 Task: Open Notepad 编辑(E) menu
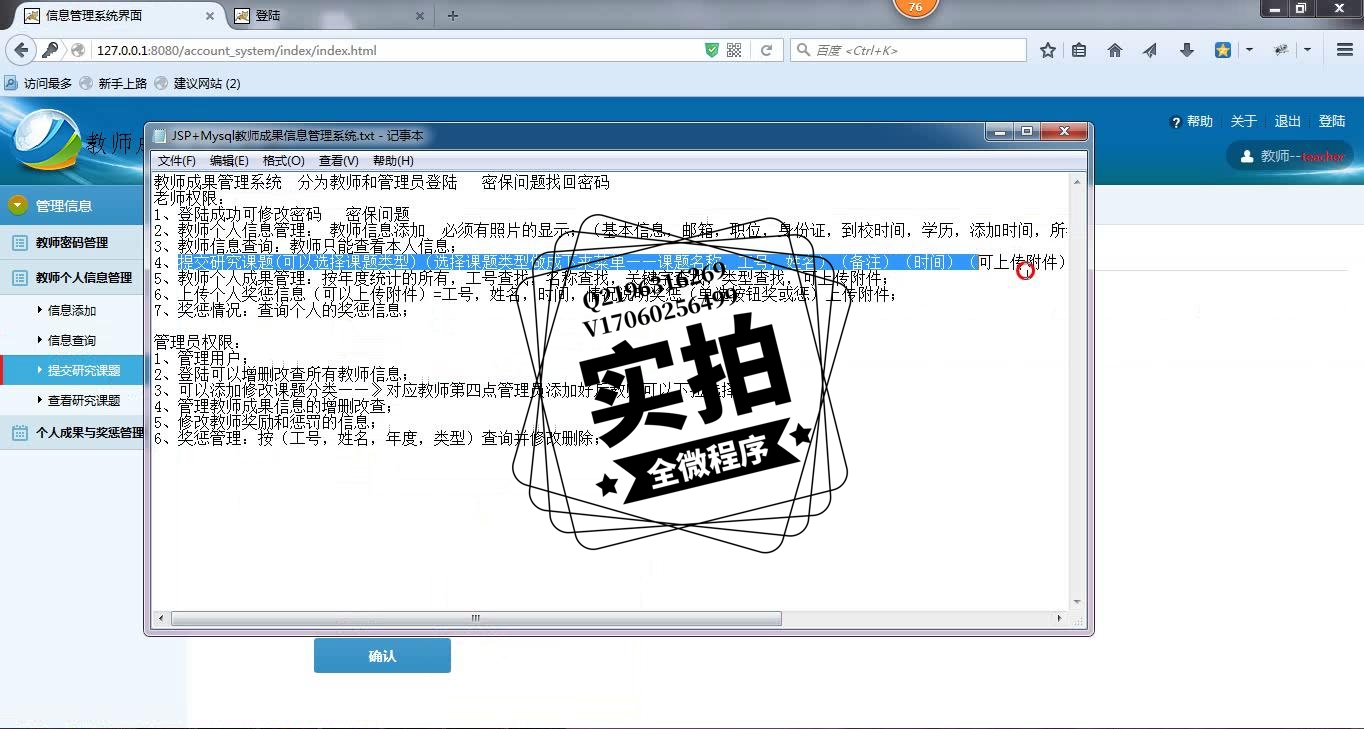229,160
